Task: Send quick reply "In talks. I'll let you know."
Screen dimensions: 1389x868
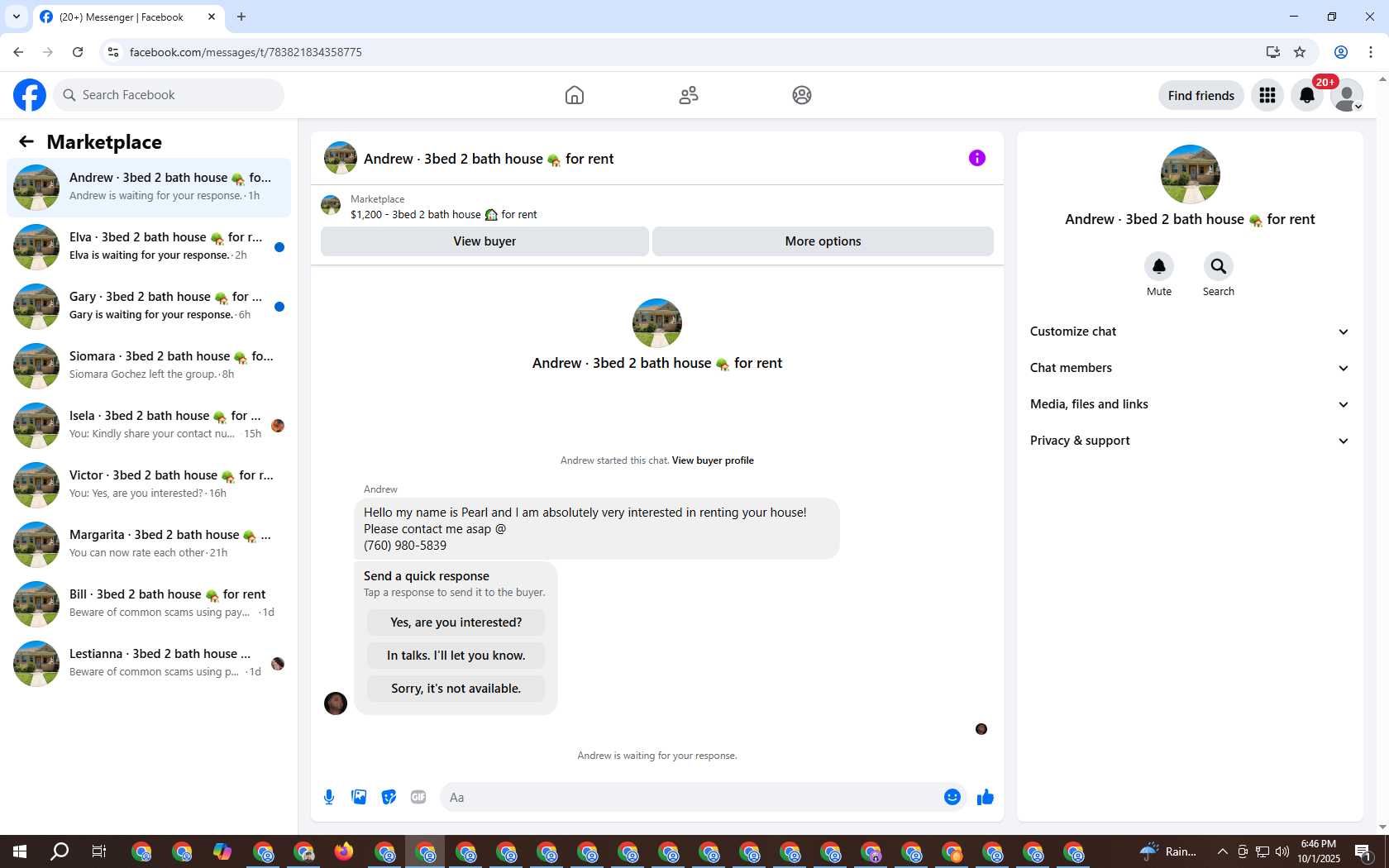Action: [x=456, y=656]
